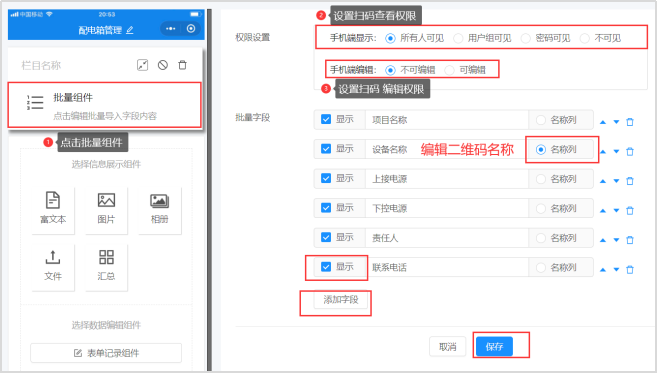Click the 取消 button
Viewport: 657px width, 373px height.
point(447,347)
